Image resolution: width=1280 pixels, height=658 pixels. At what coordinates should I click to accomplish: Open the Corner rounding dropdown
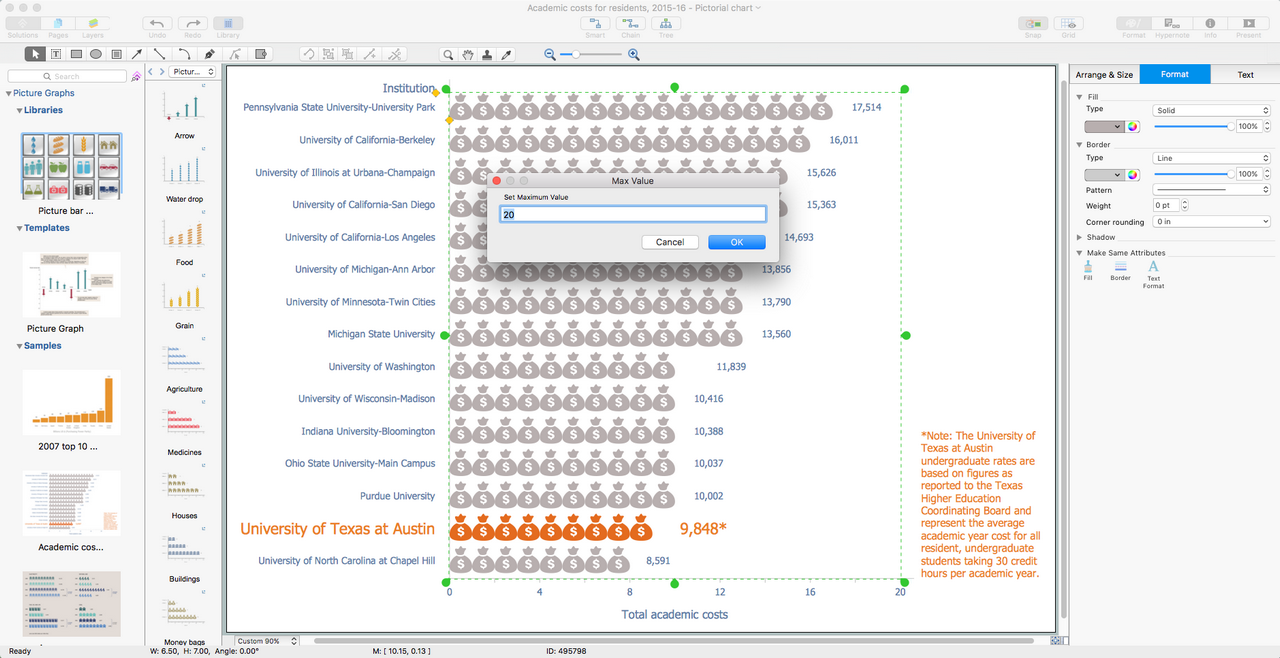tap(1211, 222)
